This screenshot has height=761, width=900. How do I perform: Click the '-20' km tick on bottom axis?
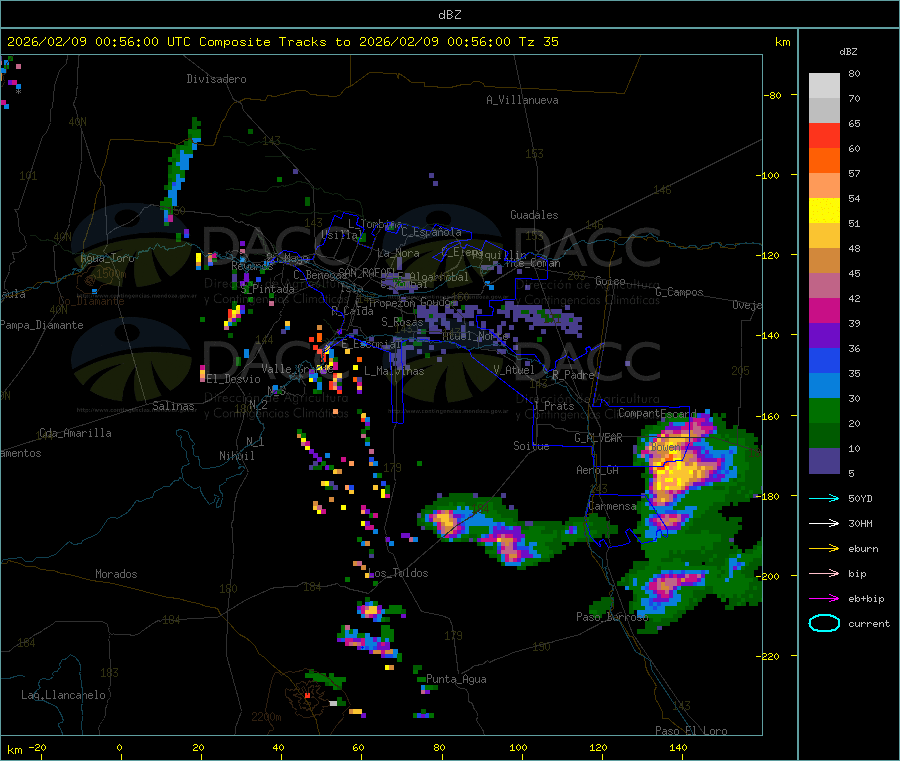[37, 747]
